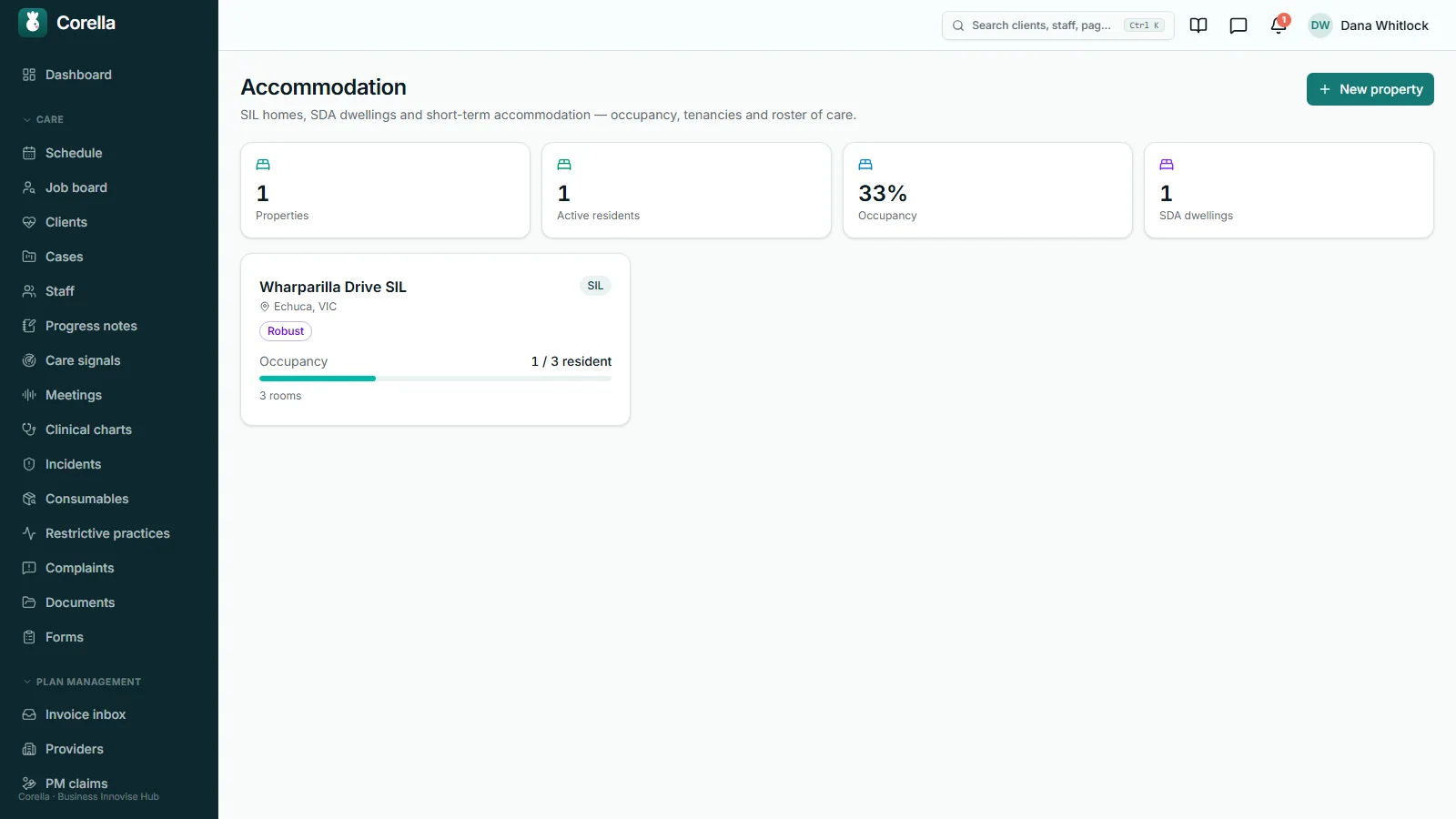Click the Progress notes icon
1456x819 pixels.
point(29,326)
